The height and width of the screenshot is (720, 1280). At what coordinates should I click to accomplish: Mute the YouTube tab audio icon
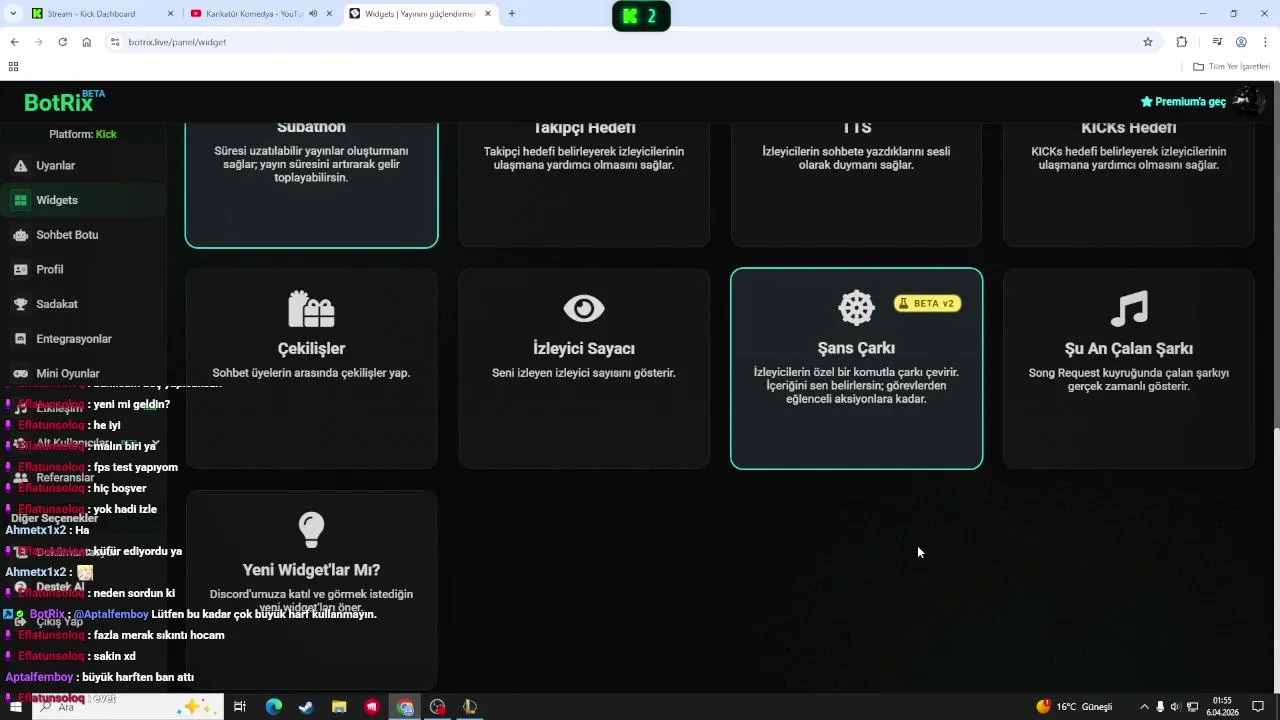[x=313, y=14]
